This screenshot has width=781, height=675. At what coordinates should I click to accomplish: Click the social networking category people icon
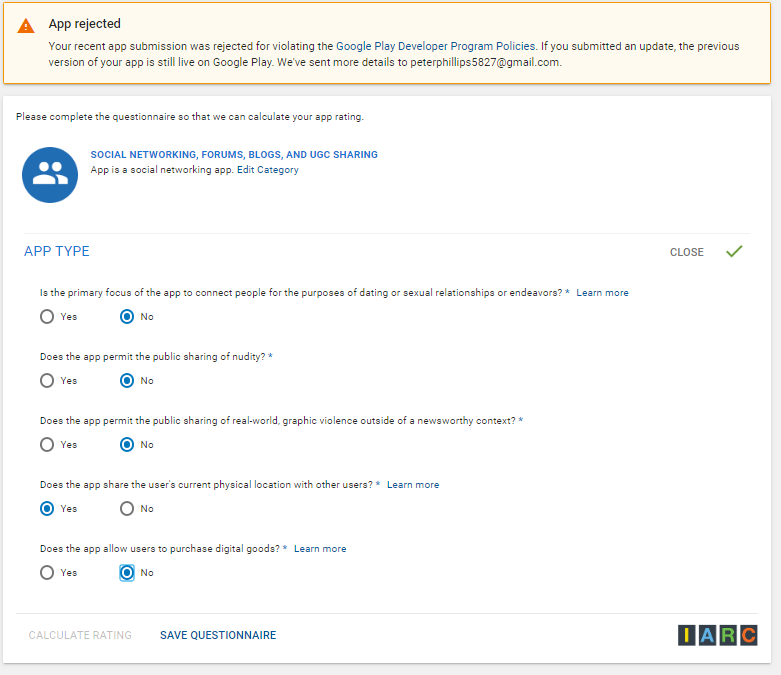click(x=50, y=174)
